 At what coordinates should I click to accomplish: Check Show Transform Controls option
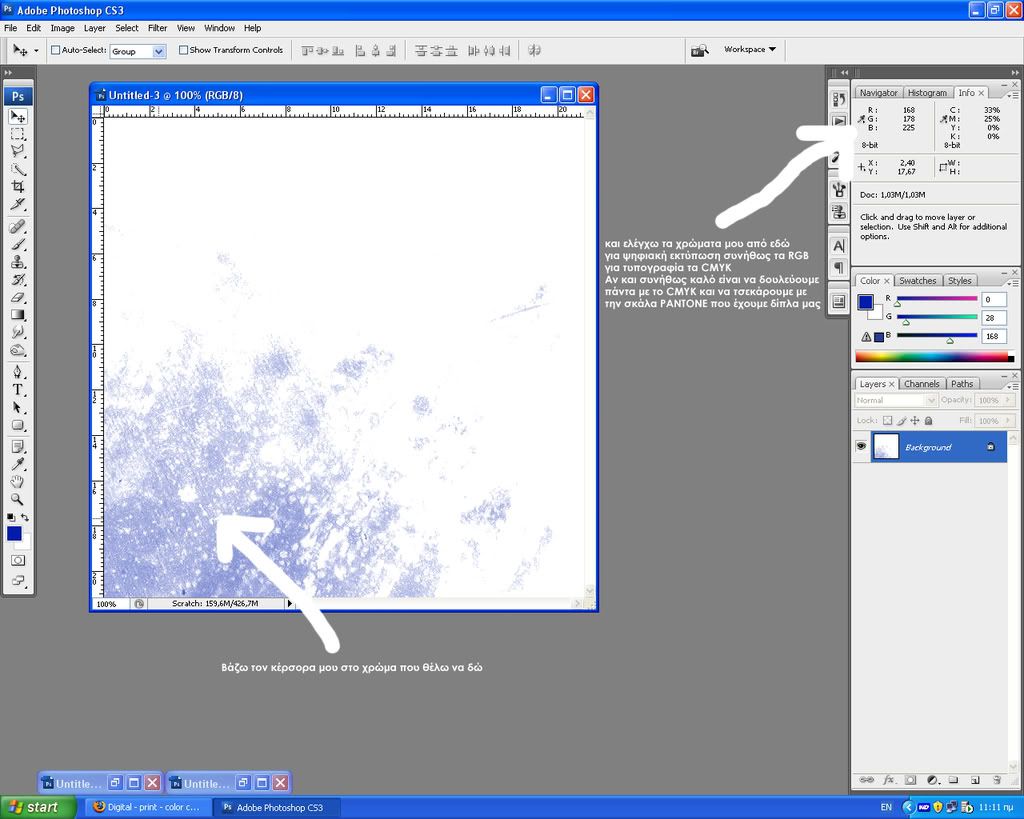[184, 50]
